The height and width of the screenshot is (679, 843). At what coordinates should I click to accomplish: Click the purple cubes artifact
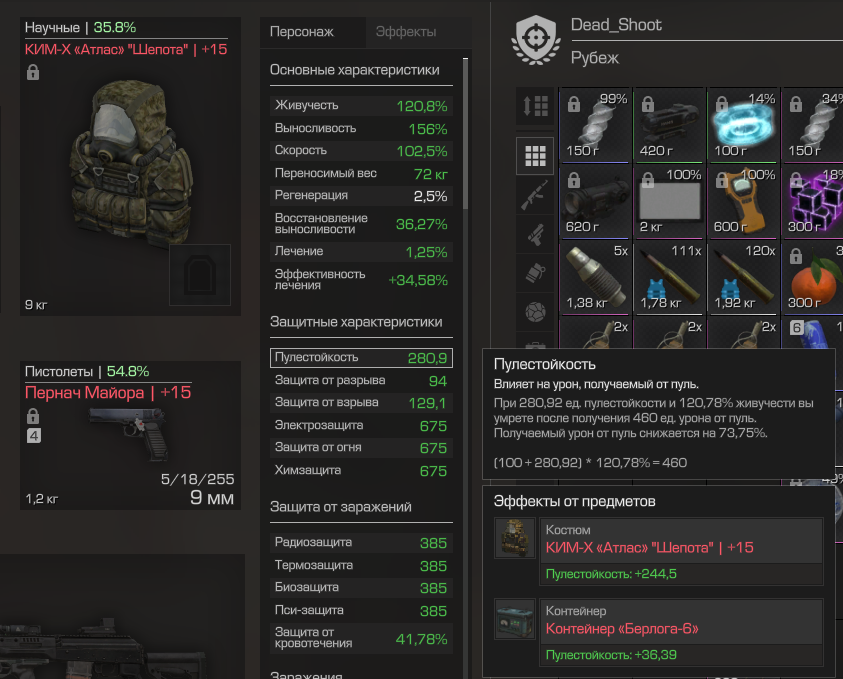(812, 202)
